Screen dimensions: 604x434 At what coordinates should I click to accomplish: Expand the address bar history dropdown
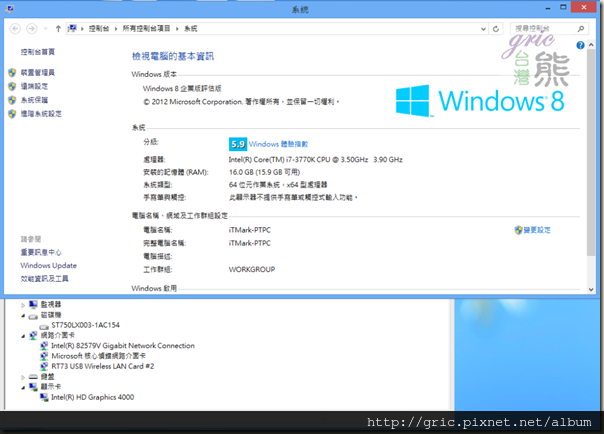coord(483,28)
